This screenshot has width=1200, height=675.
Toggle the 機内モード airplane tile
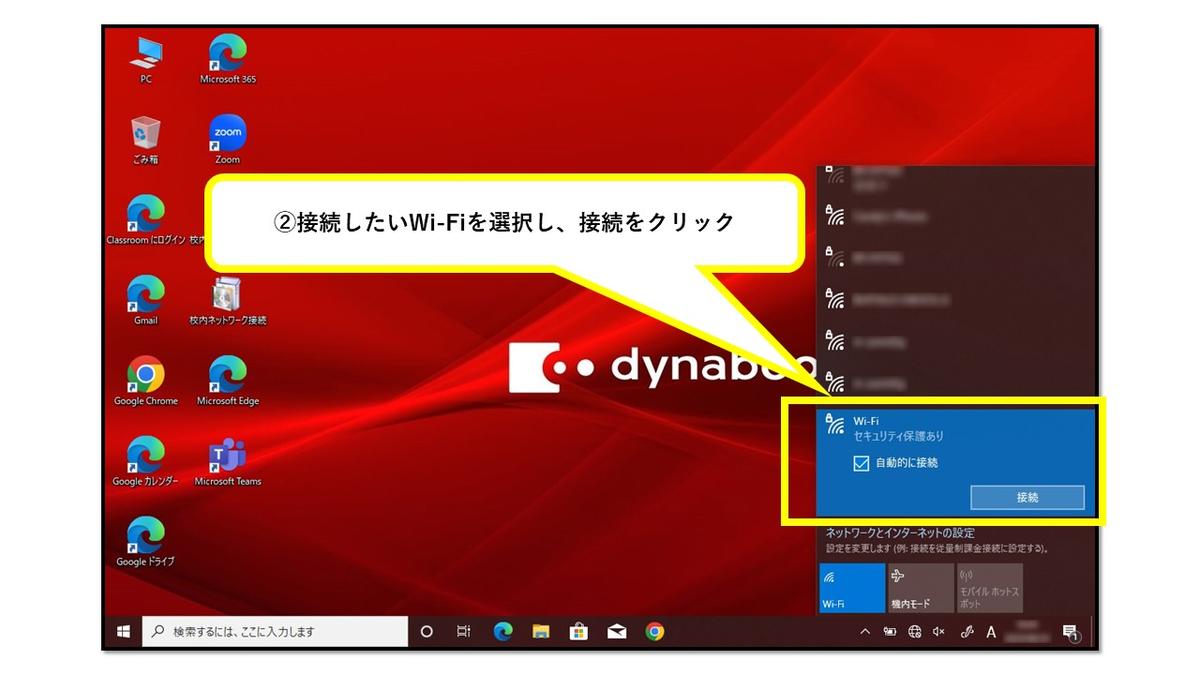click(x=921, y=588)
